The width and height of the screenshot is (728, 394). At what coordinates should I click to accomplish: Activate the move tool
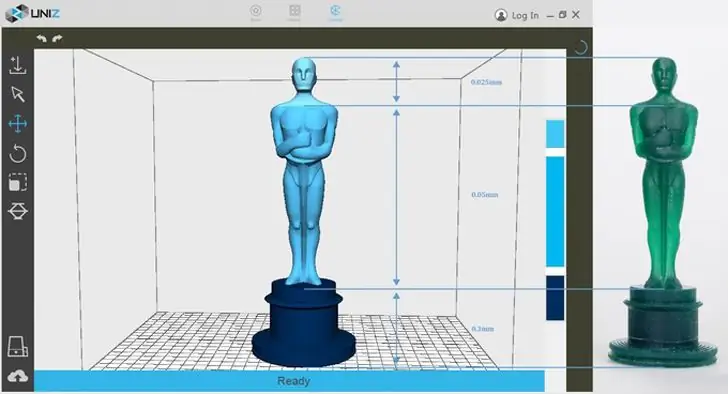[x=18, y=124]
